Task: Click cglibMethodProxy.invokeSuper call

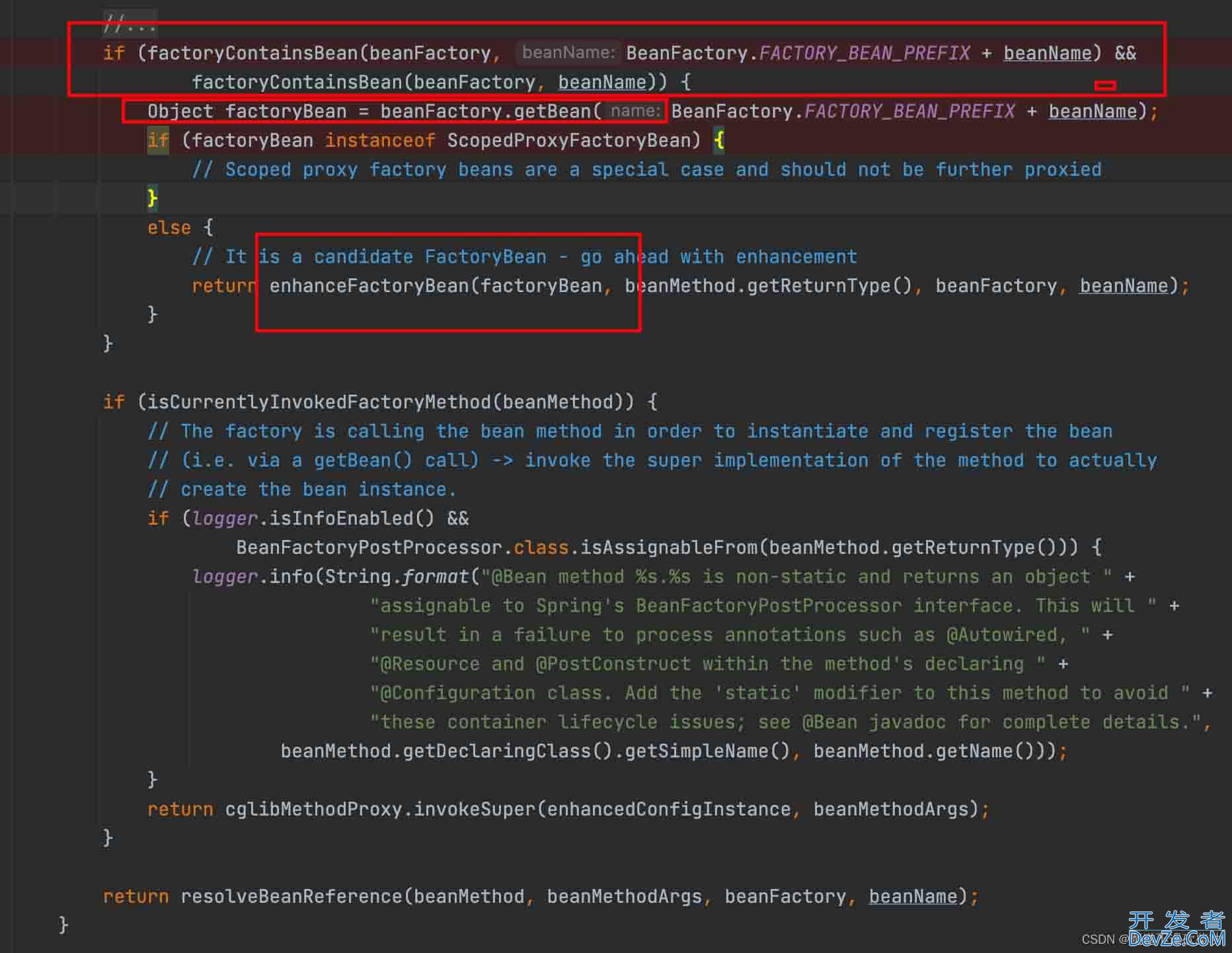Action: tap(380, 809)
